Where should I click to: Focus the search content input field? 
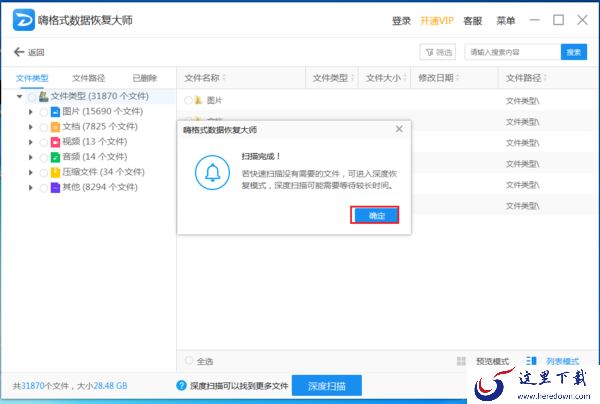[x=513, y=52]
